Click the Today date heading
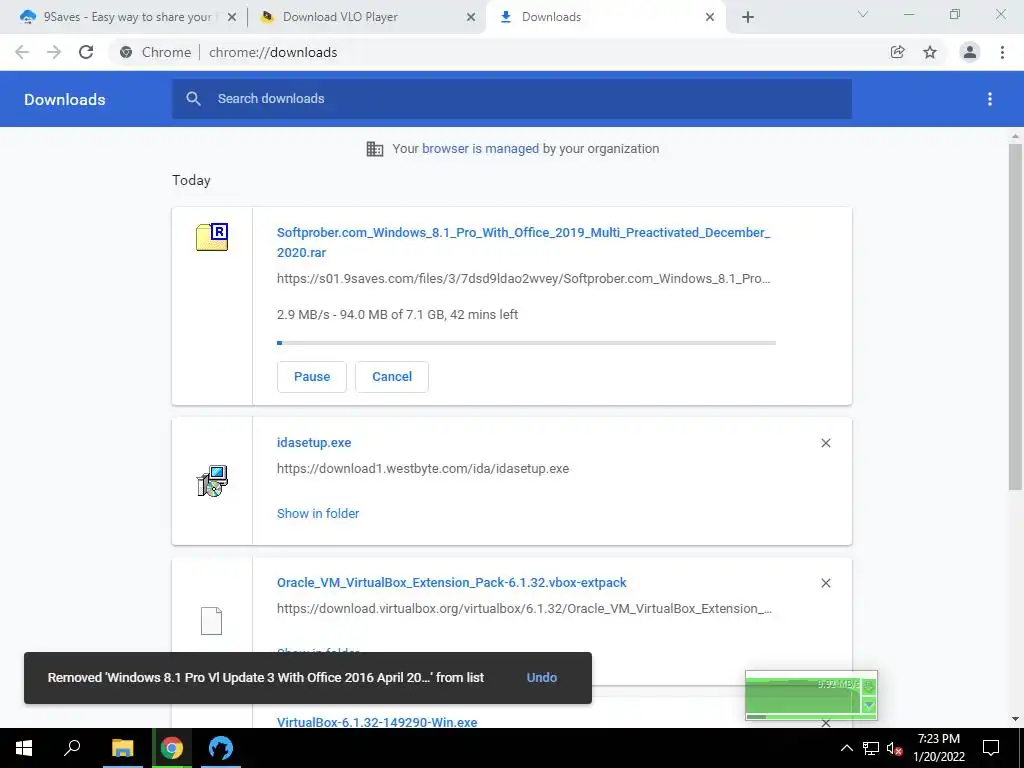 tap(191, 180)
